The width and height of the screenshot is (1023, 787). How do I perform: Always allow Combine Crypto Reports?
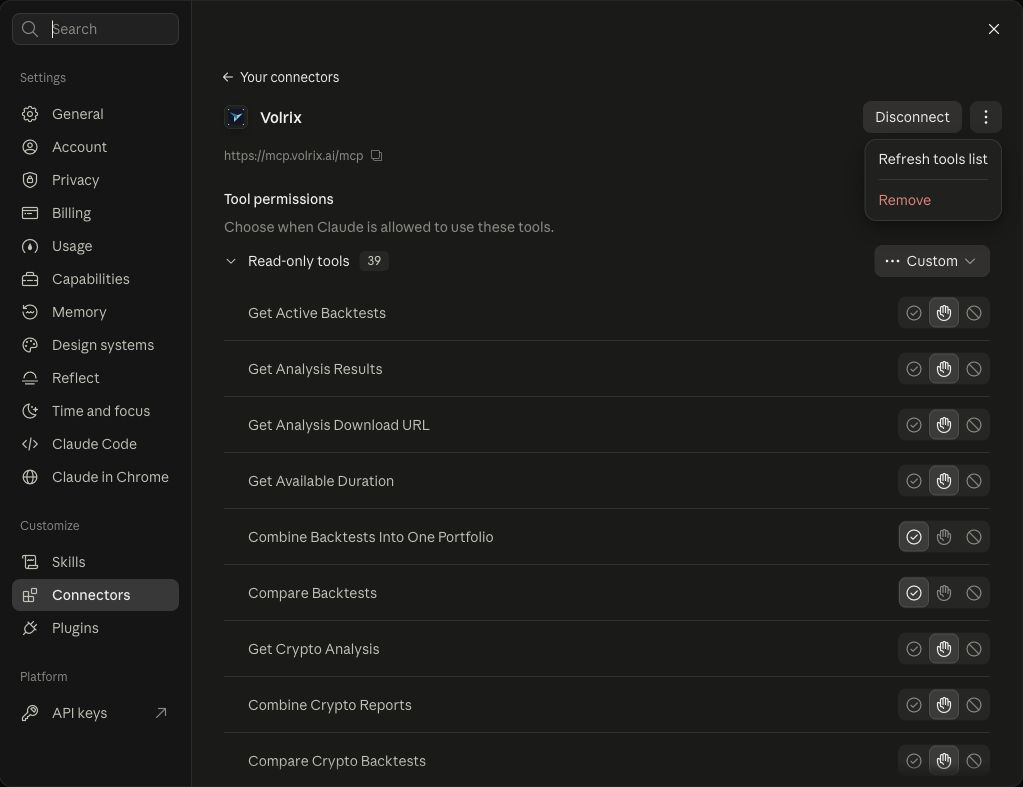click(x=913, y=705)
